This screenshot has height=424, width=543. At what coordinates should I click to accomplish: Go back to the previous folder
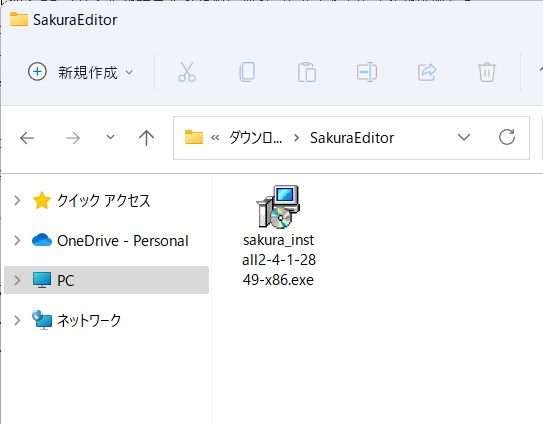(27, 138)
